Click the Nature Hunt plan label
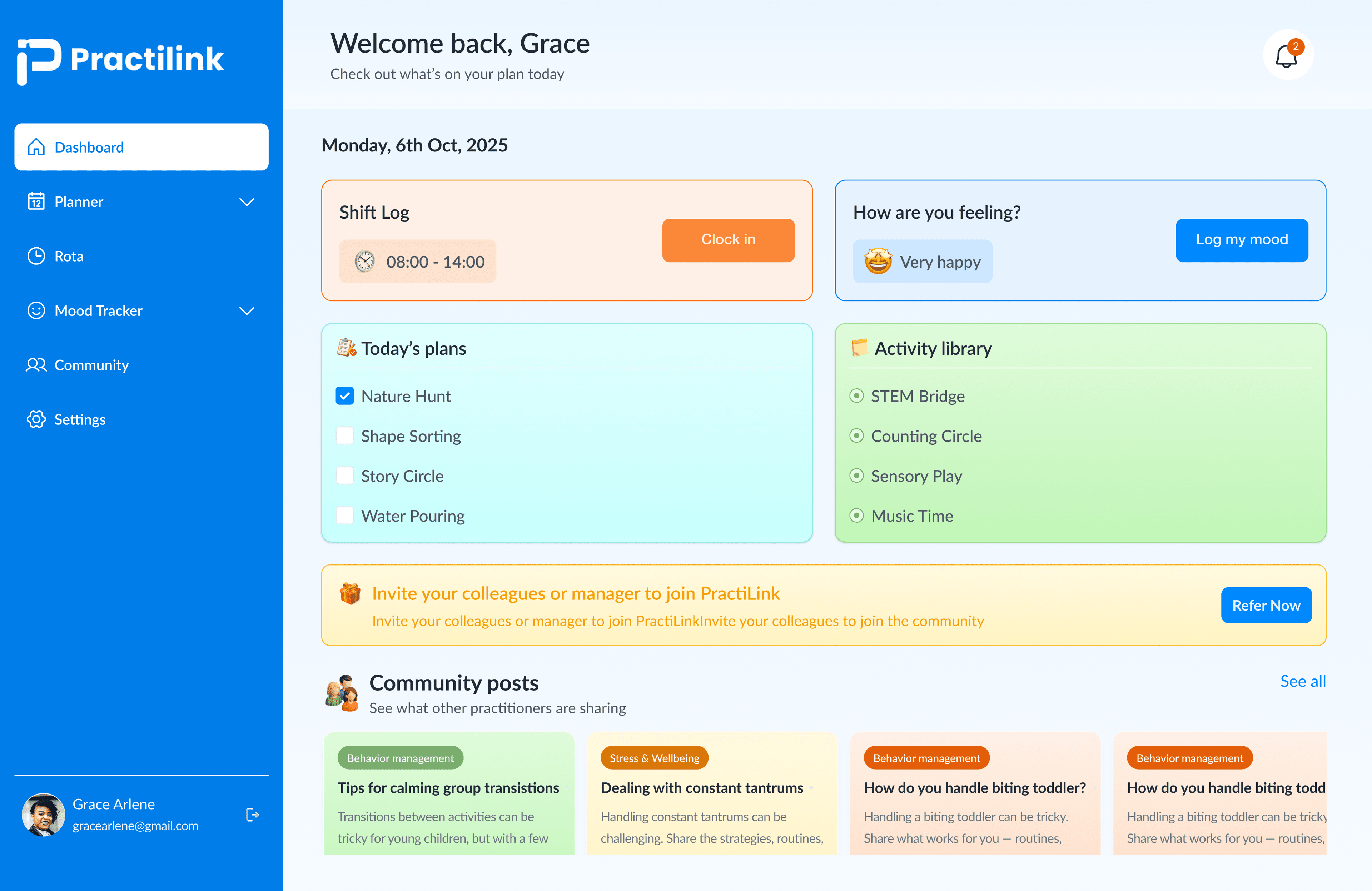The width and height of the screenshot is (1372, 891). pyautogui.click(x=406, y=396)
